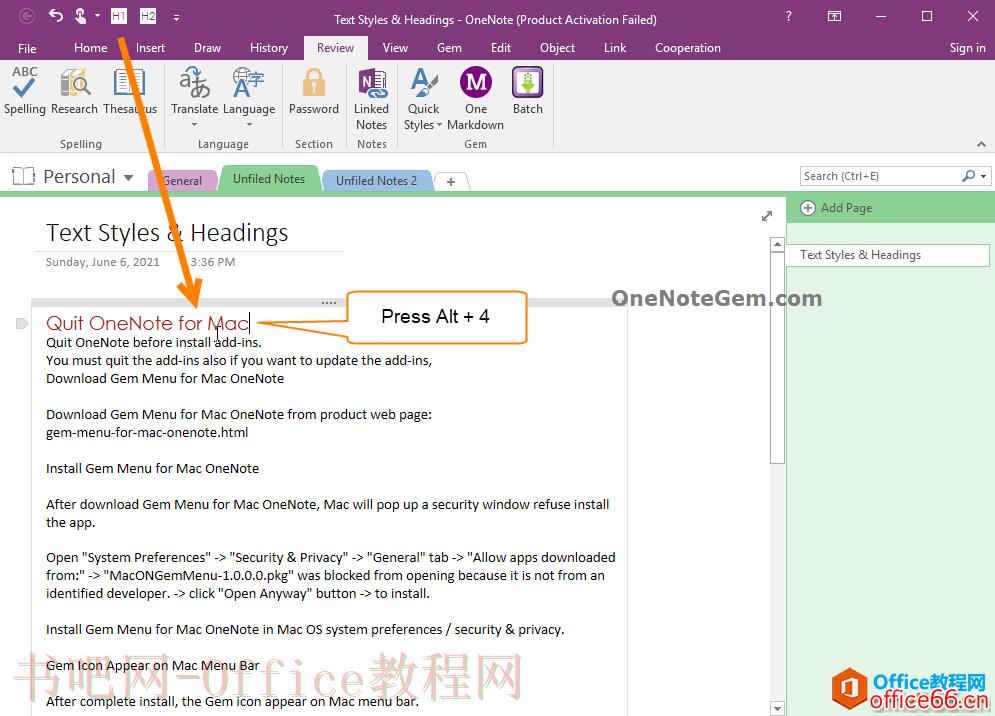Click the Back arrow in title bar
995x716 pixels.
pyautogui.click(x=27, y=16)
